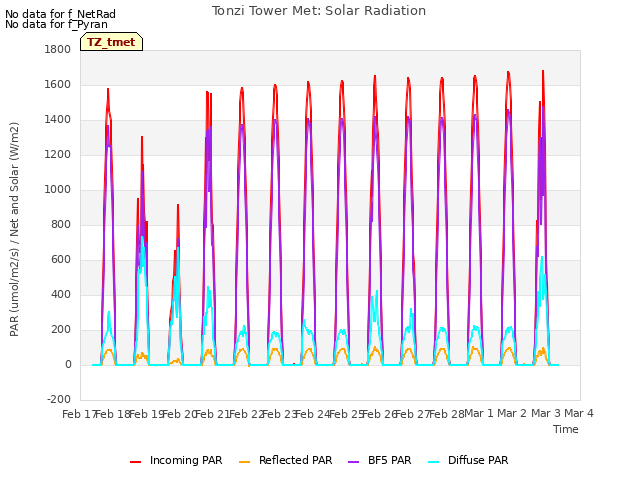Select the Diffuse PAR legend label

[x=478, y=460]
